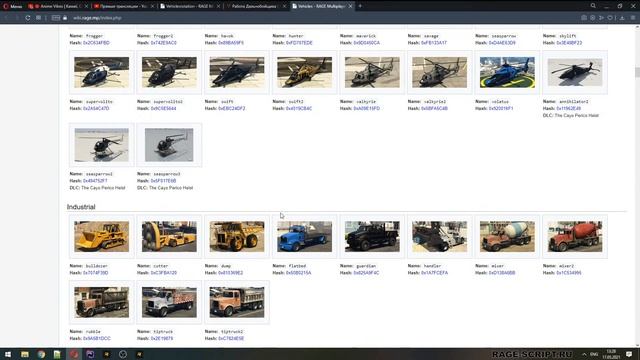
Task: Switch to the Работа Дальнобойщика tab
Action: tap(256, 6)
